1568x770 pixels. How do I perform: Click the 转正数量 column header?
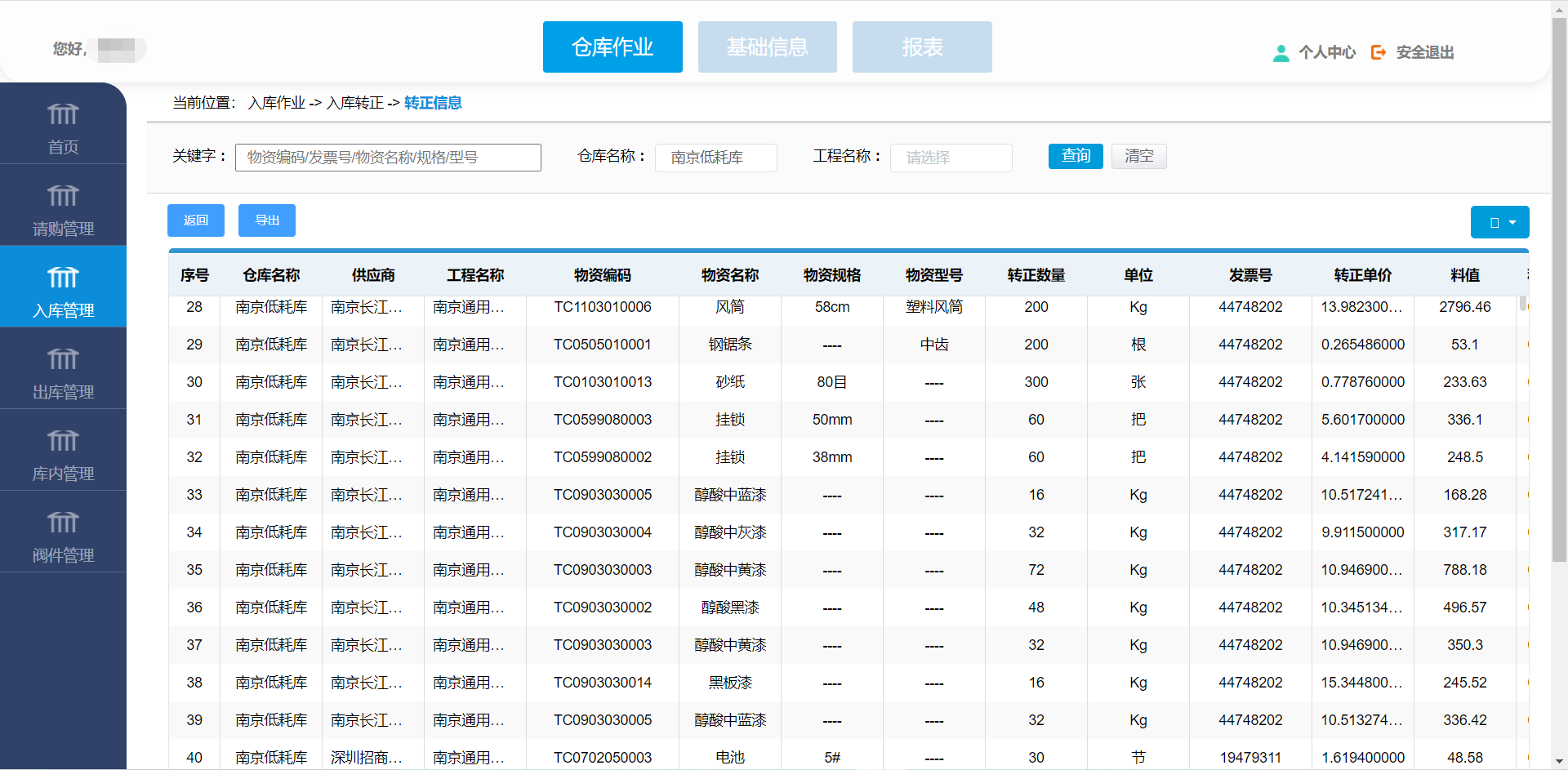click(x=1036, y=275)
